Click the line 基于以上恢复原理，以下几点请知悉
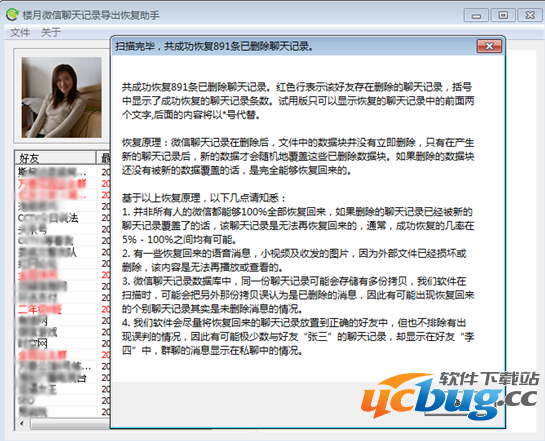The height and width of the screenshot is (441, 545). click(204, 198)
